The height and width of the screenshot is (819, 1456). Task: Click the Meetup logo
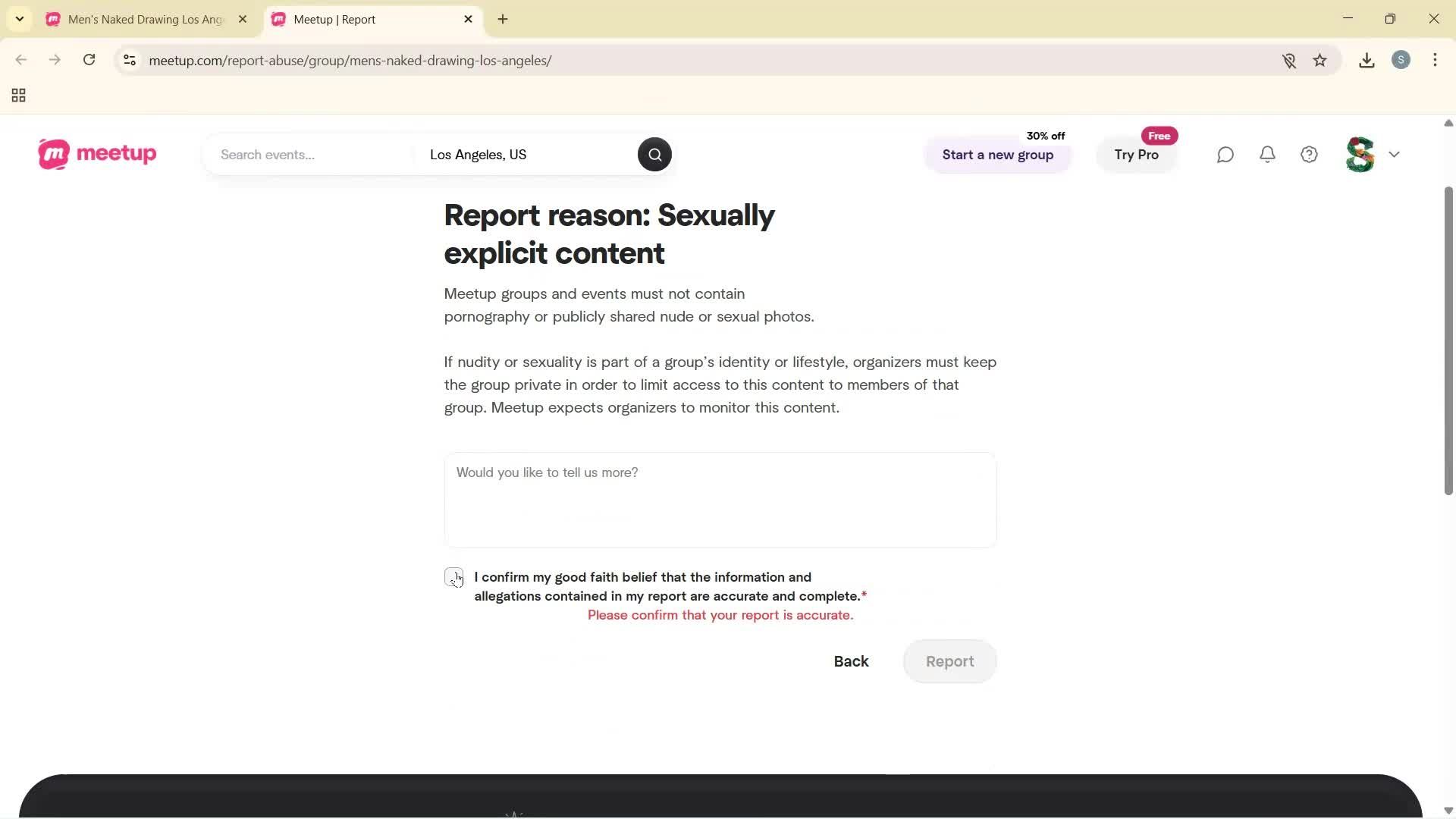(96, 154)
